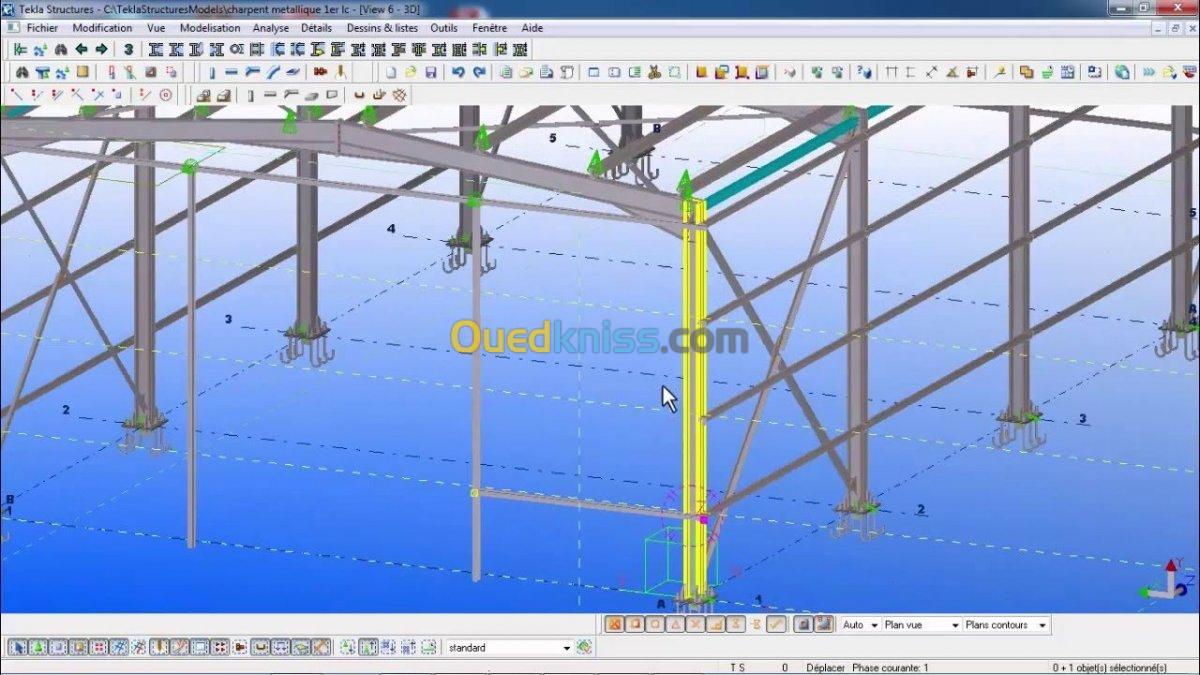Click the binoculars icon in first toolbar row
The height and width of the screenshot is (675, 1200).
point(61,49)
